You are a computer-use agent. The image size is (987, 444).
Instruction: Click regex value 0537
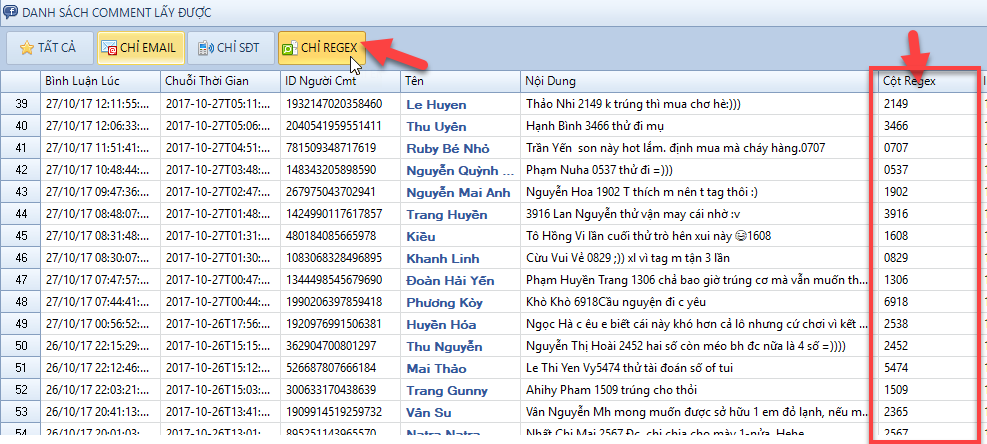pyautogui.click(x=896, y=170)
